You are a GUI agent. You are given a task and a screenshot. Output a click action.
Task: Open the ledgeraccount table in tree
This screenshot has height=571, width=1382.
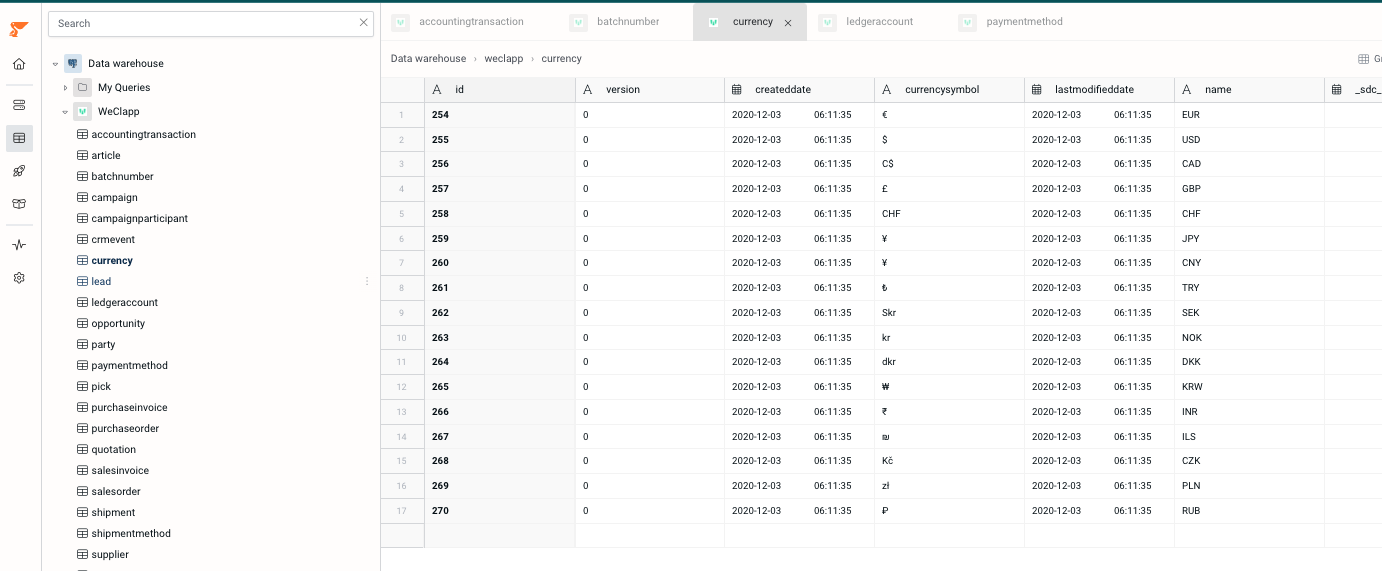click(x=124, y=302)
